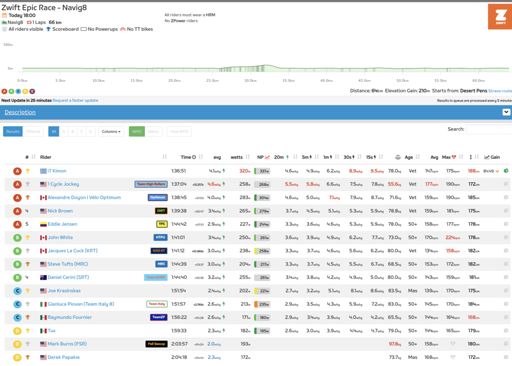Click the flag icon for Alexandre Guyon
512x366 pixels.
click(43, 198)
